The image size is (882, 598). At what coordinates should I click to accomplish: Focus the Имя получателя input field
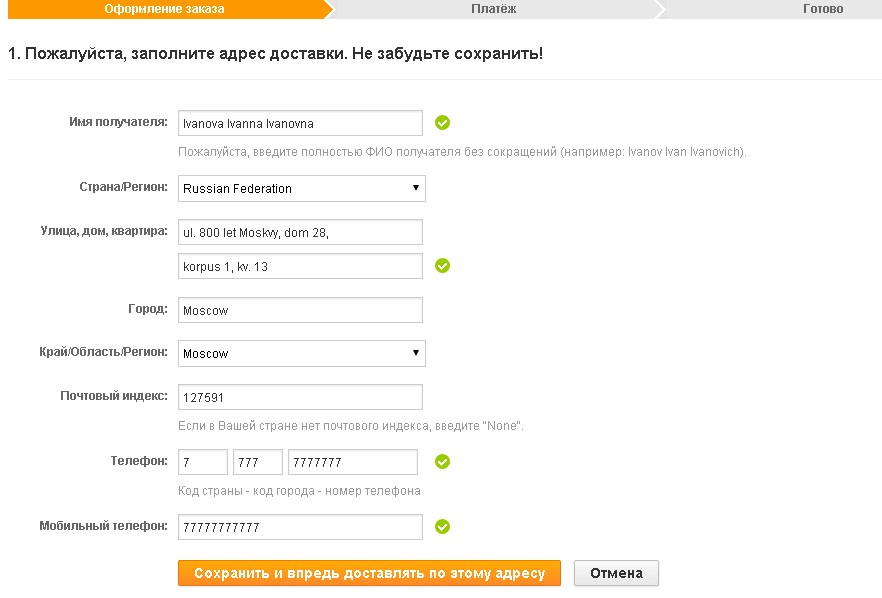(300, 123)
